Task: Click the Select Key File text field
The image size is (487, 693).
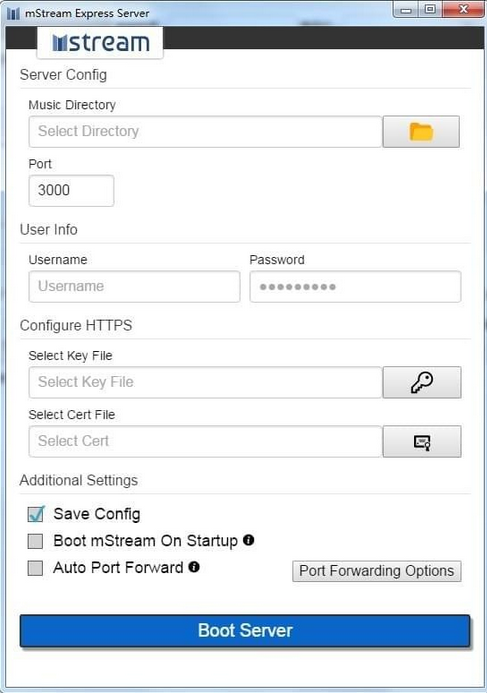Action: coord(205,382)
